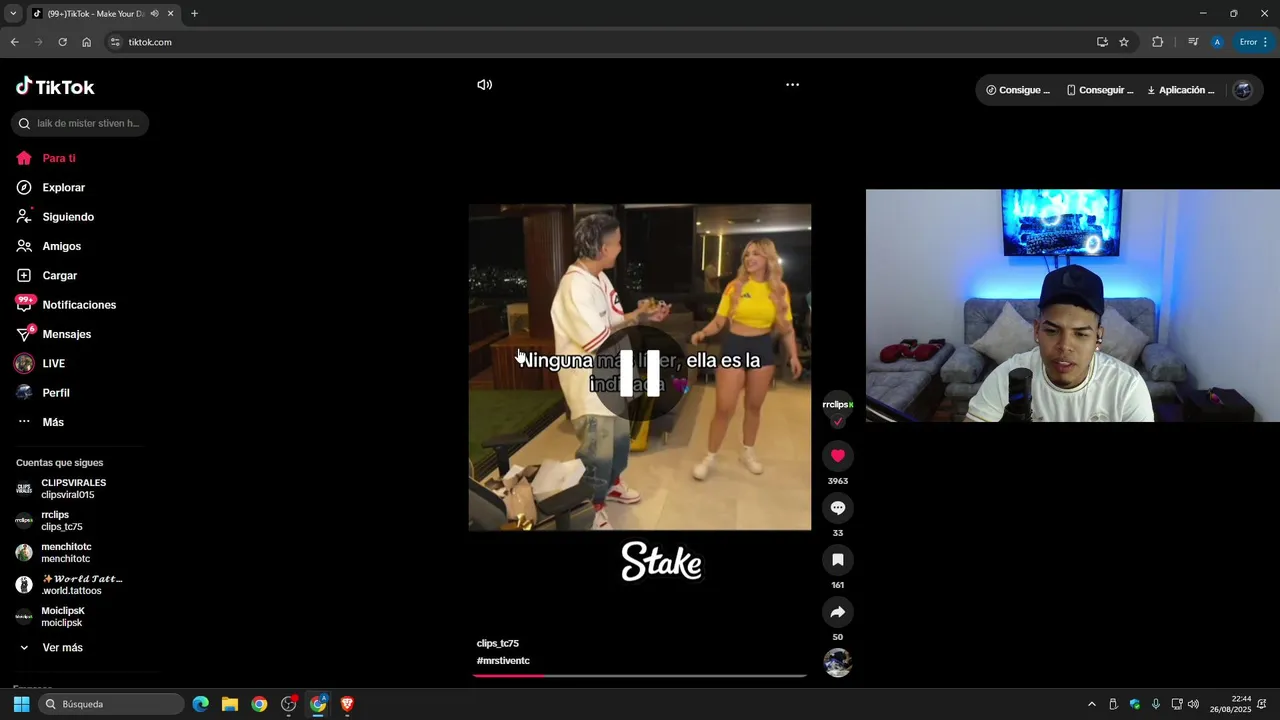Bookmark this page with star icon
The image size is (1280, 720).
pos(1124,42)
